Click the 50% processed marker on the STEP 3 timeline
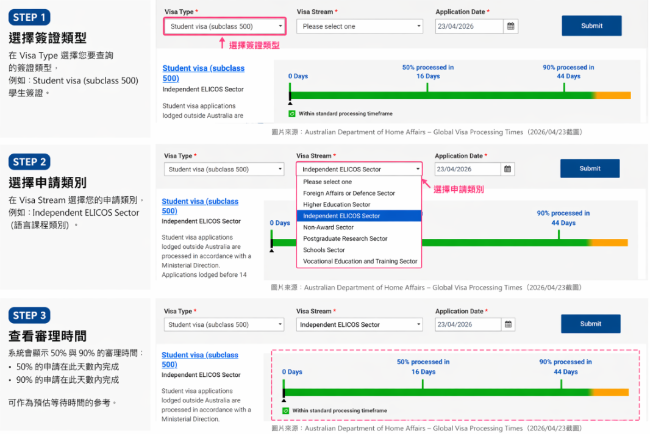 coord(423,384)
